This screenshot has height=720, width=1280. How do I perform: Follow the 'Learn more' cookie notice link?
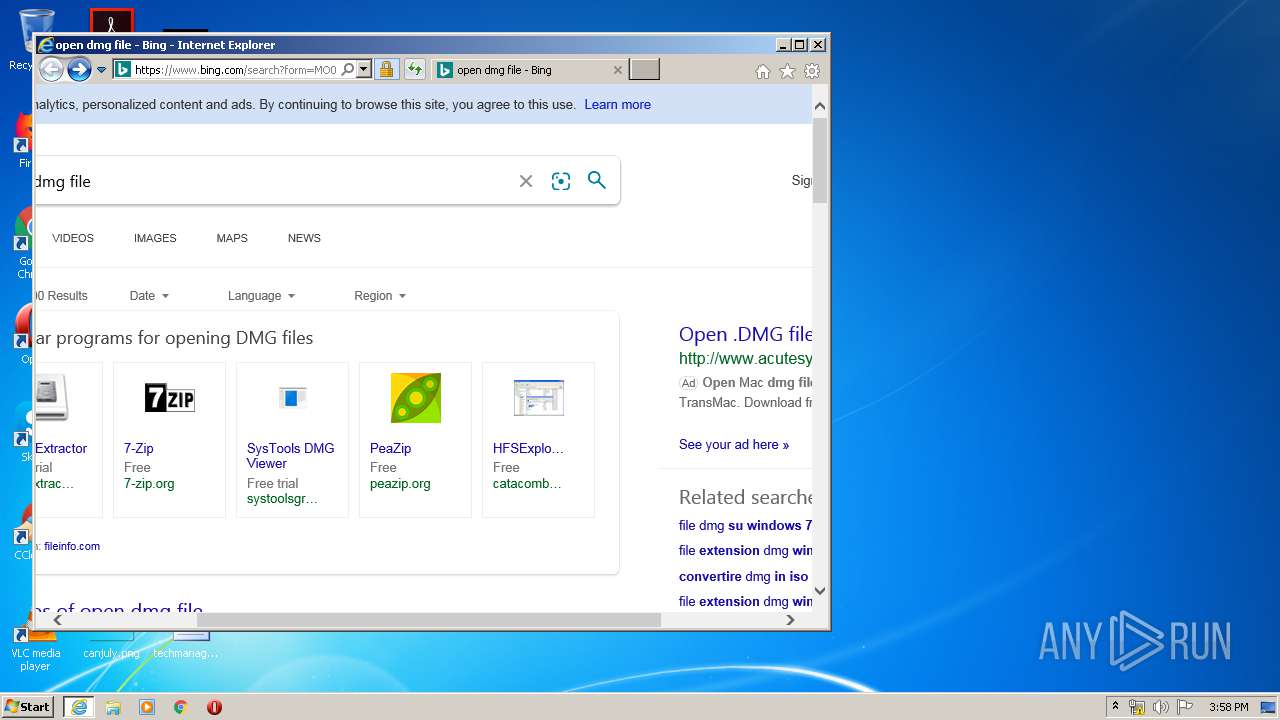pos(617,104)
